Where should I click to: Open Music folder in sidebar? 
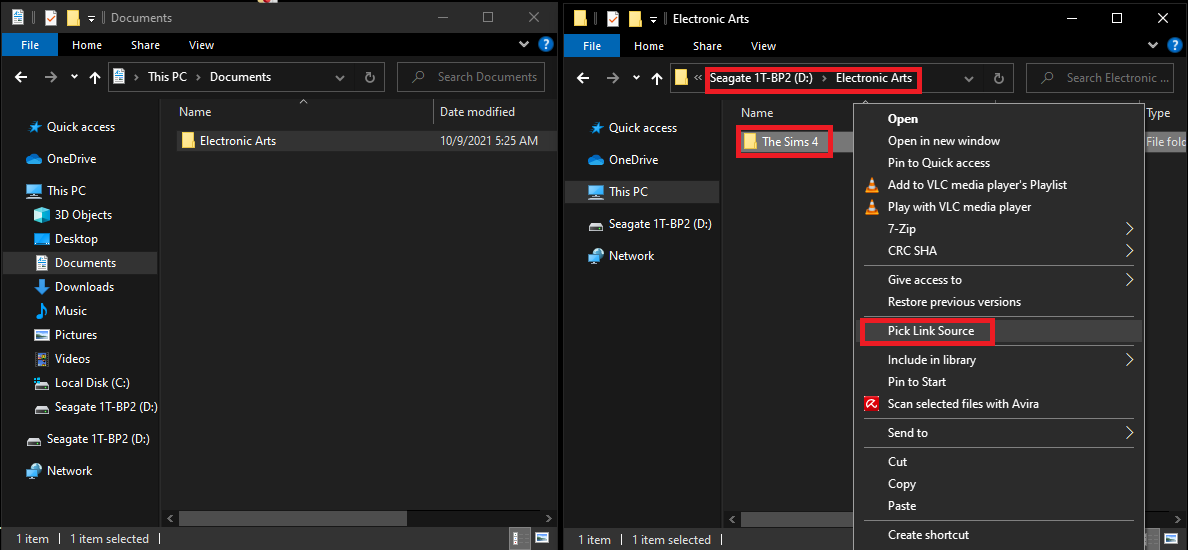61,311
